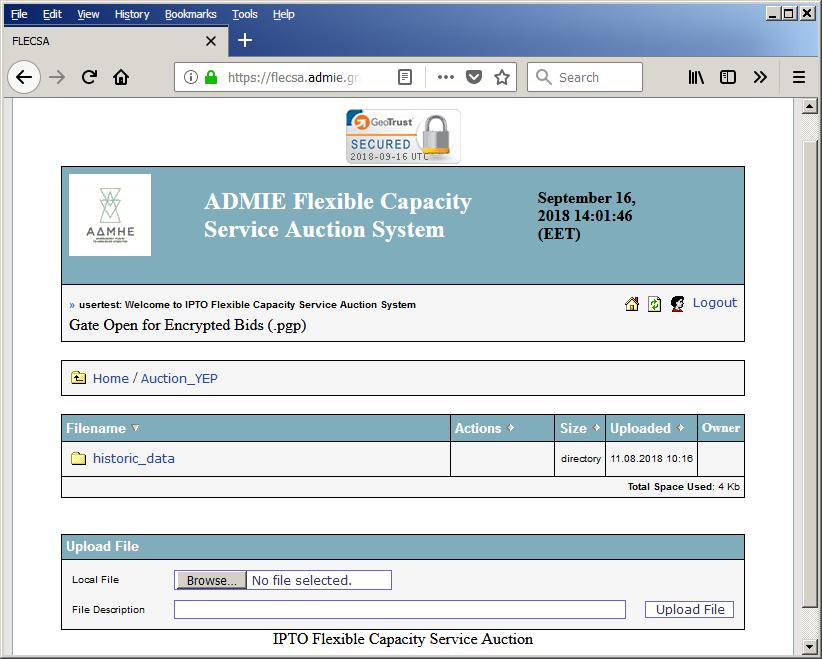This screenshot has width=822, height=659.
Task: Open the historic_data directory link
Action: (134, 459)
